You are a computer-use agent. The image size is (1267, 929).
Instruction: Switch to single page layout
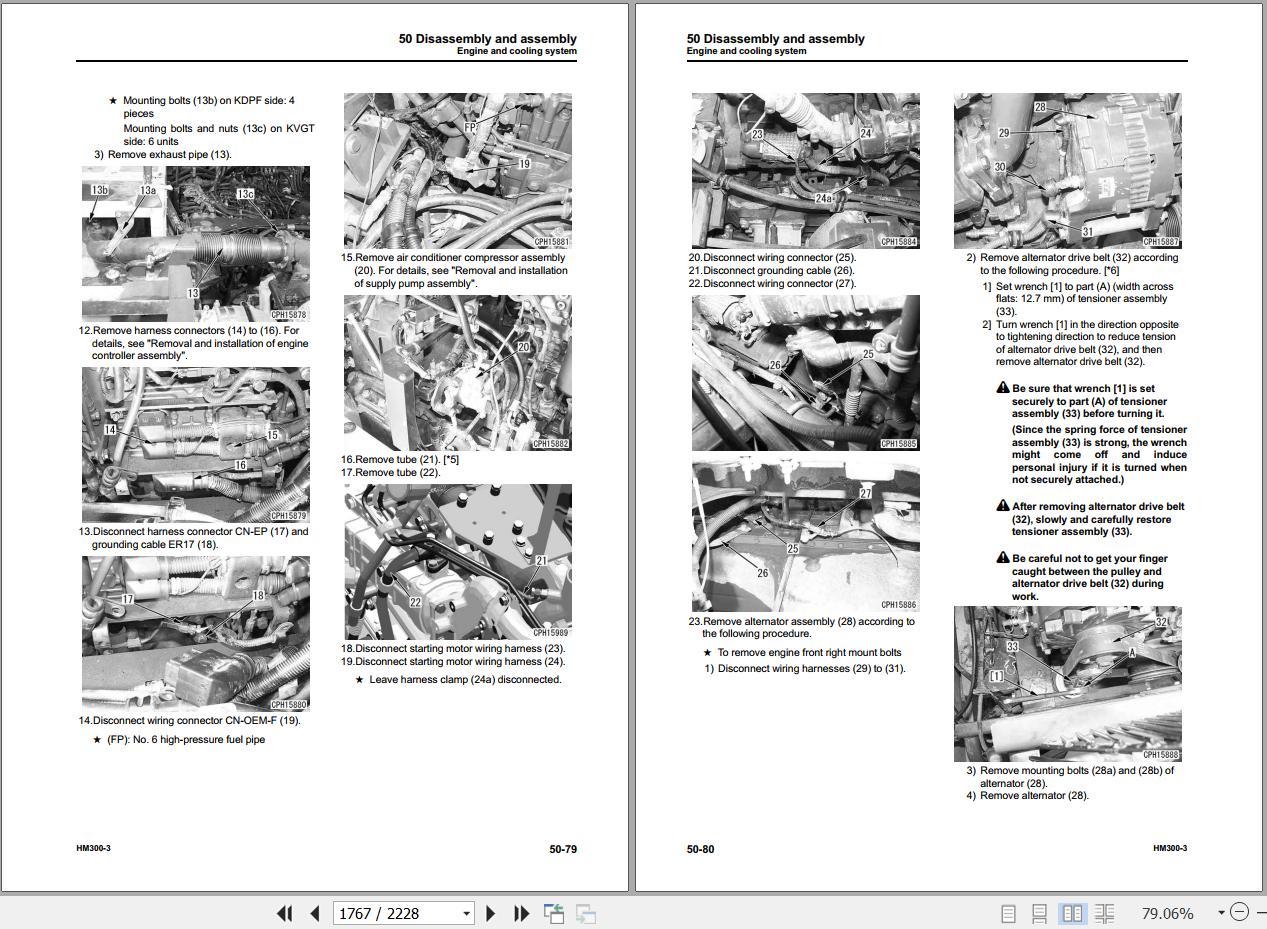click(x=1008, y=913)
